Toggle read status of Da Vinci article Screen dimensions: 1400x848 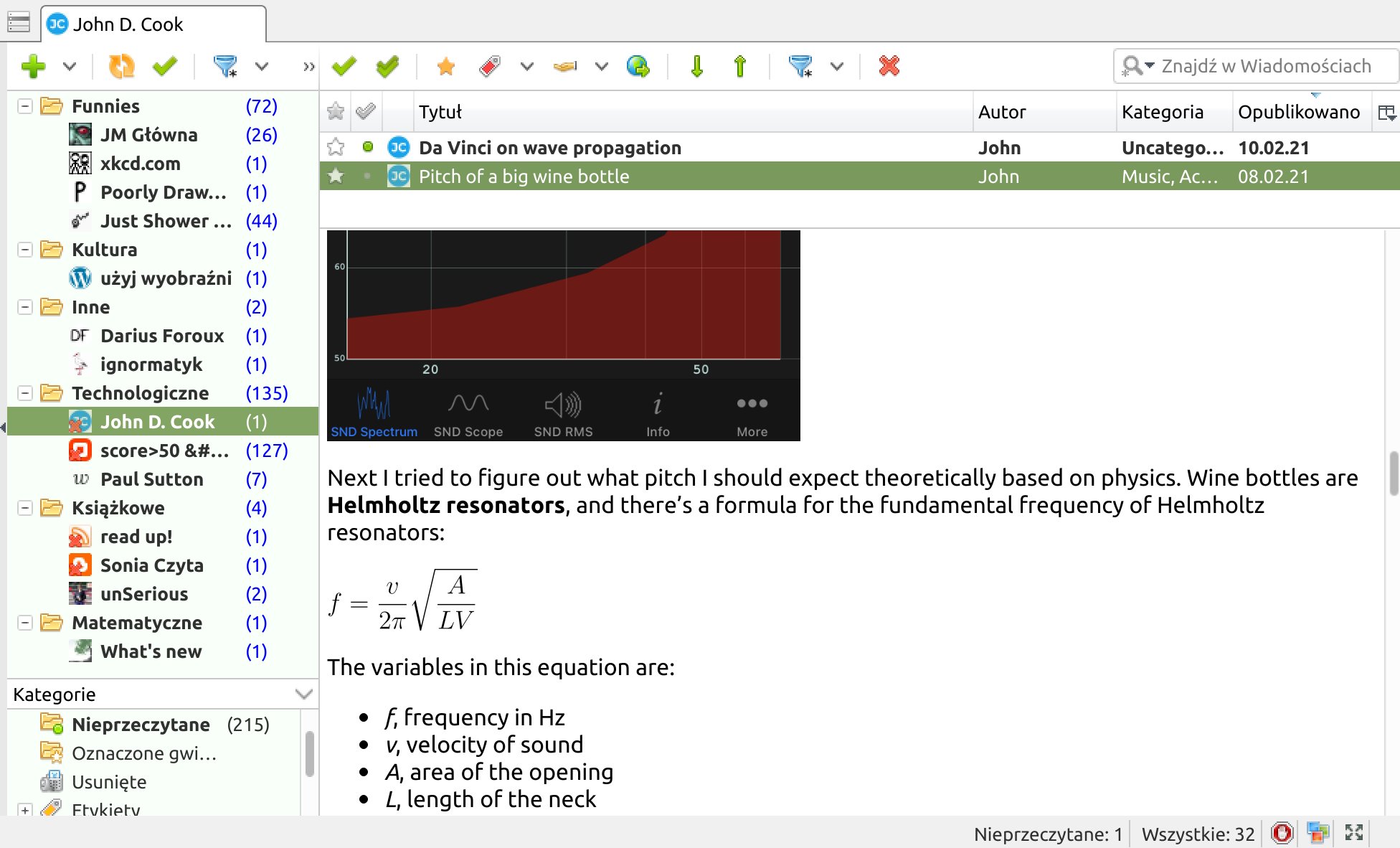click(x=367, y=147)
